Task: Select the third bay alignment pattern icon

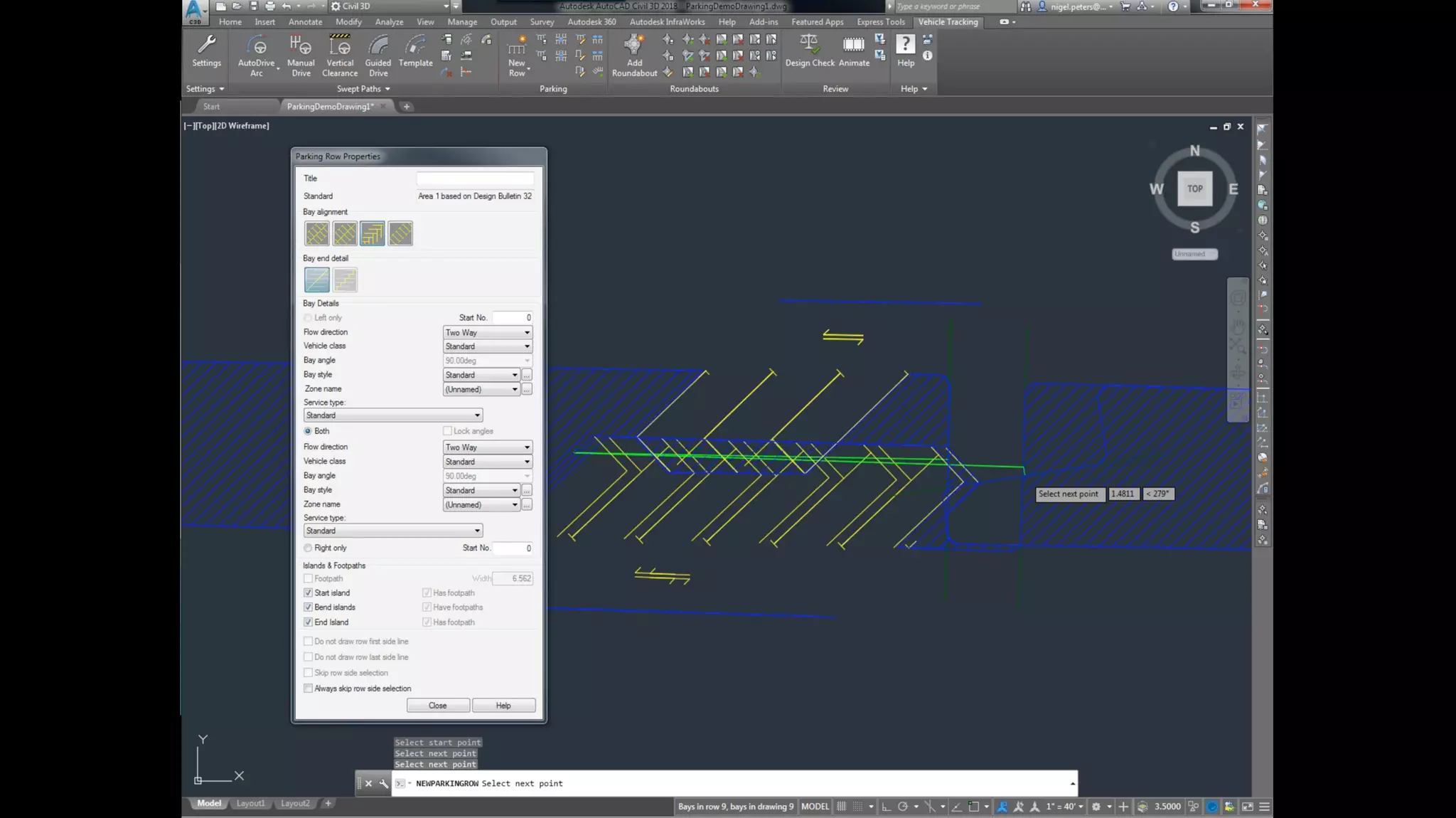Action: pyautogui.click(x=372, y=233)
